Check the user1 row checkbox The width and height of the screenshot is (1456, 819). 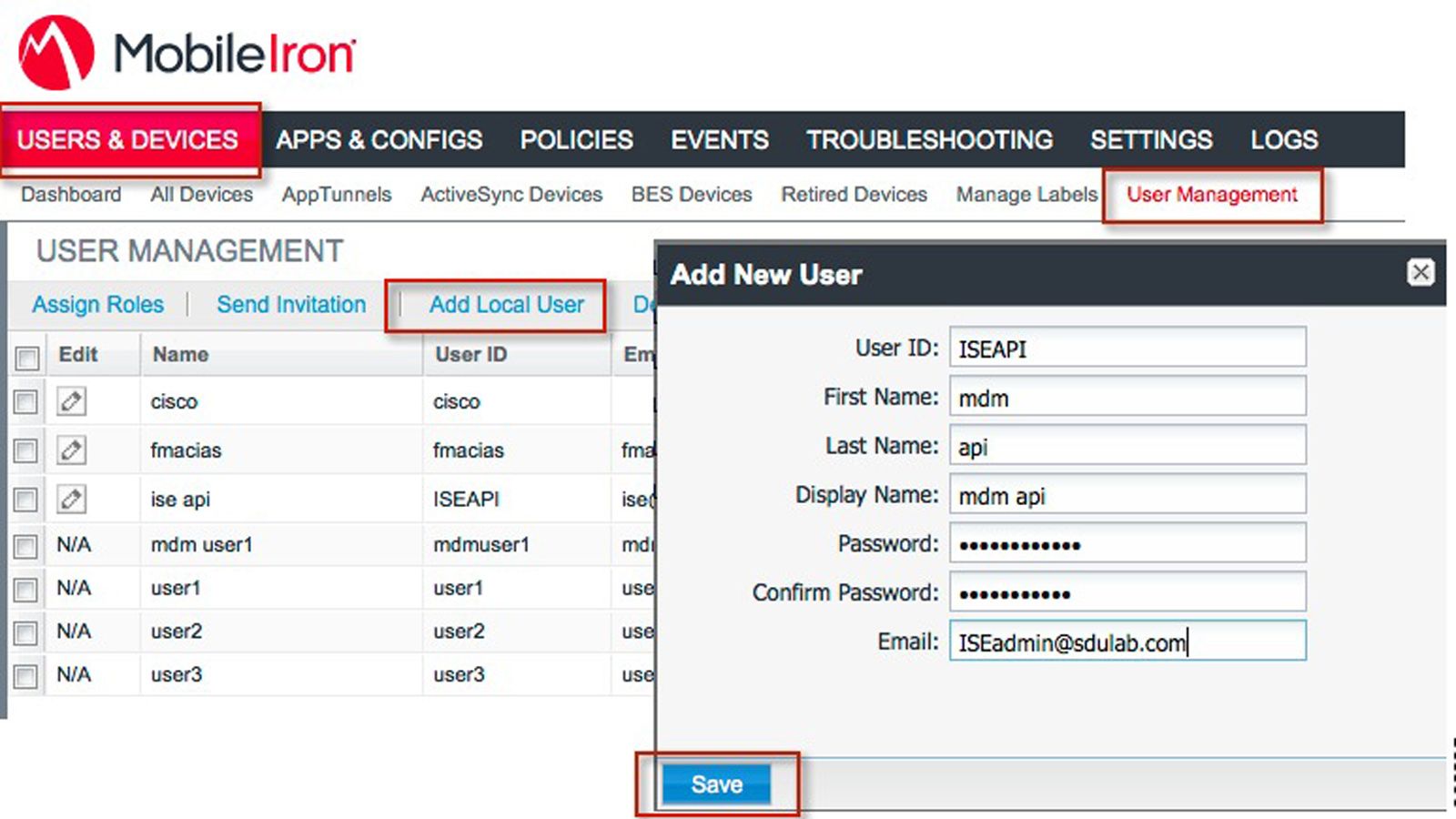tap(25, 588)
